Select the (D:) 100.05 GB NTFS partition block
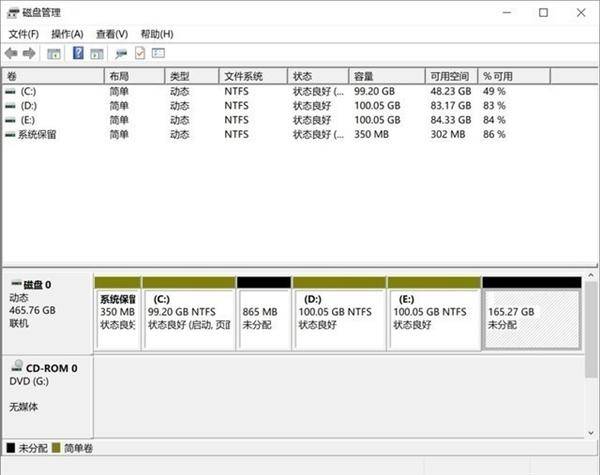Viewport: 600px width, 475px height. point(339,314)
